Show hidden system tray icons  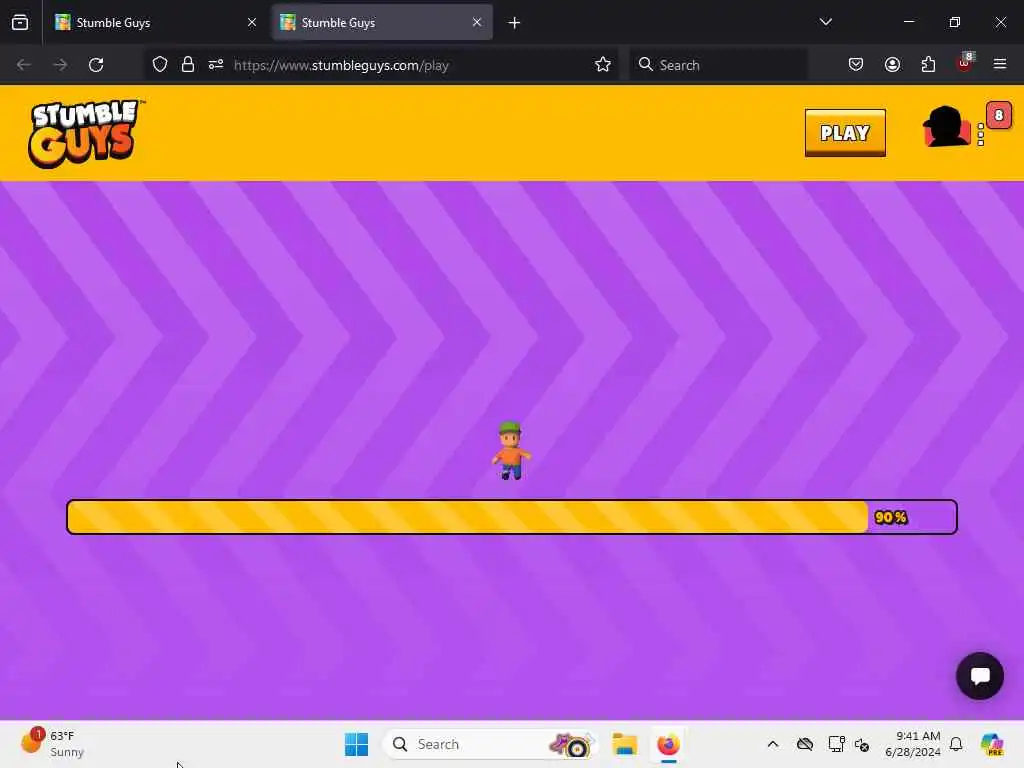pos(773,744)
